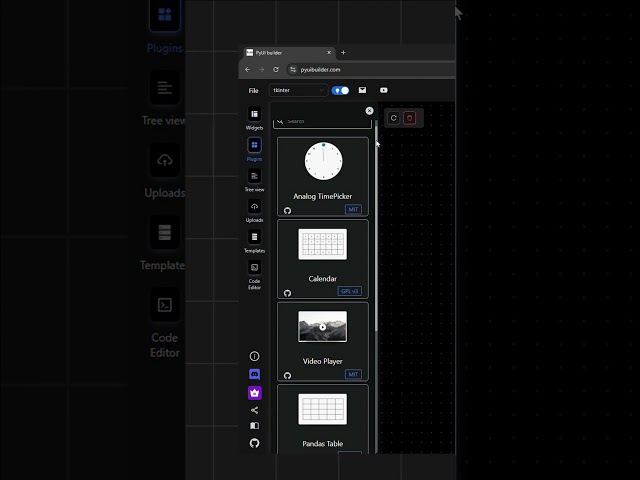The height and width of the screenshot is (480, 640).
Task: Open GitHub link on Calendar card
Action: [x=287, y=293]
